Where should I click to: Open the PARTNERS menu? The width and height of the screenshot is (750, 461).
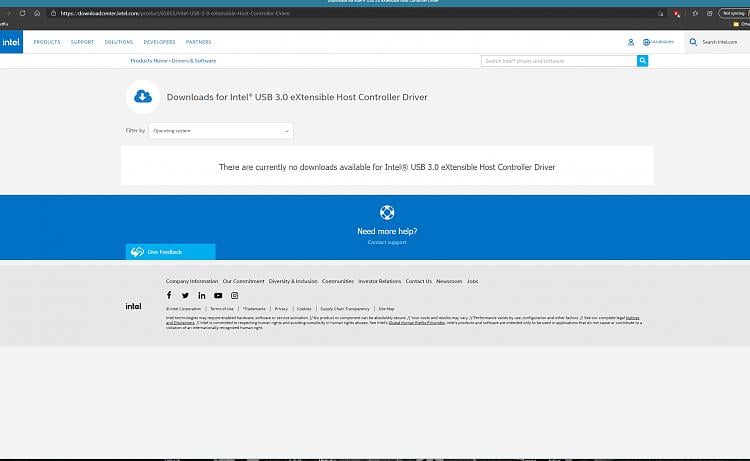[199, 42]
